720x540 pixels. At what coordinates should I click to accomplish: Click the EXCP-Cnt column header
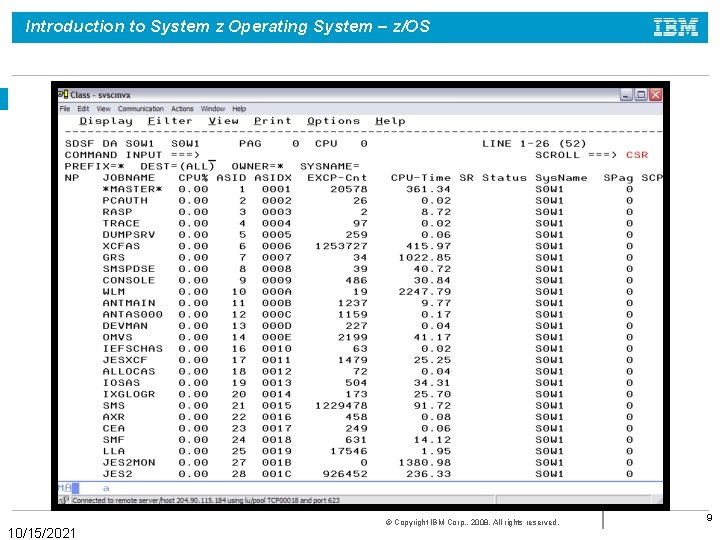[x=338, y=178]
